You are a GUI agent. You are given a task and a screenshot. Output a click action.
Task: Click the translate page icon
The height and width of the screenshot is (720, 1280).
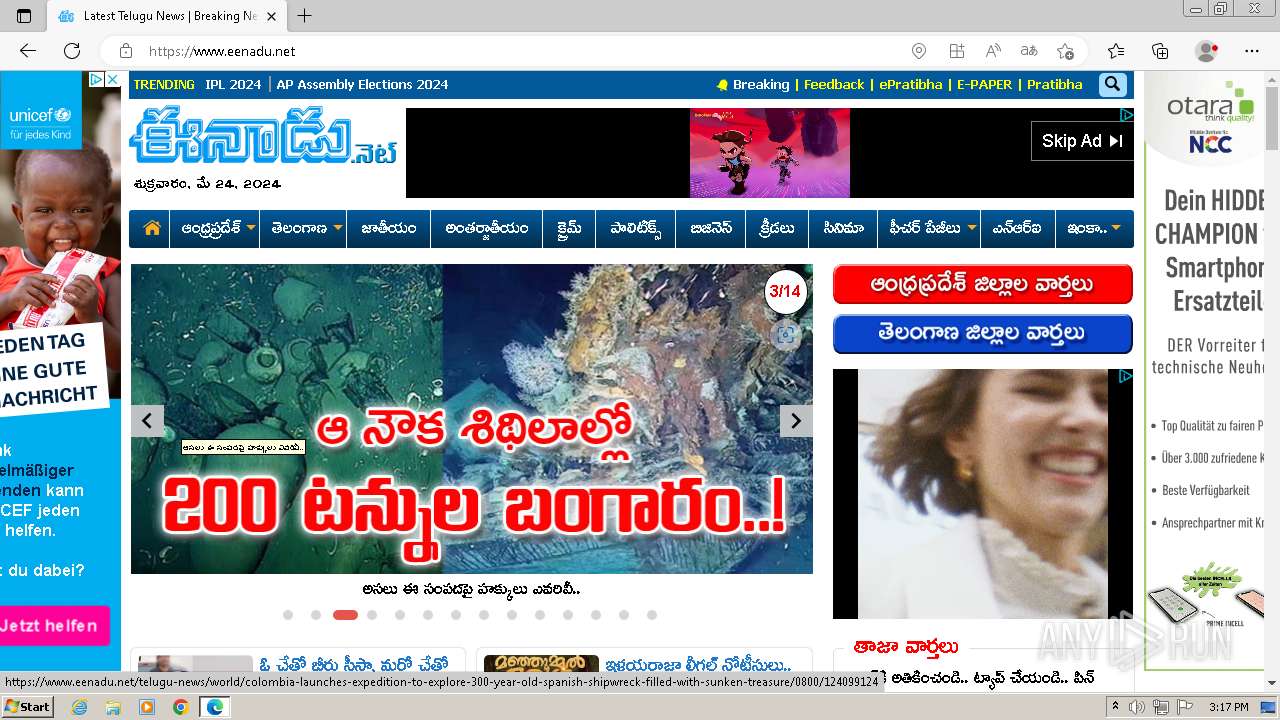[1029, 51]
